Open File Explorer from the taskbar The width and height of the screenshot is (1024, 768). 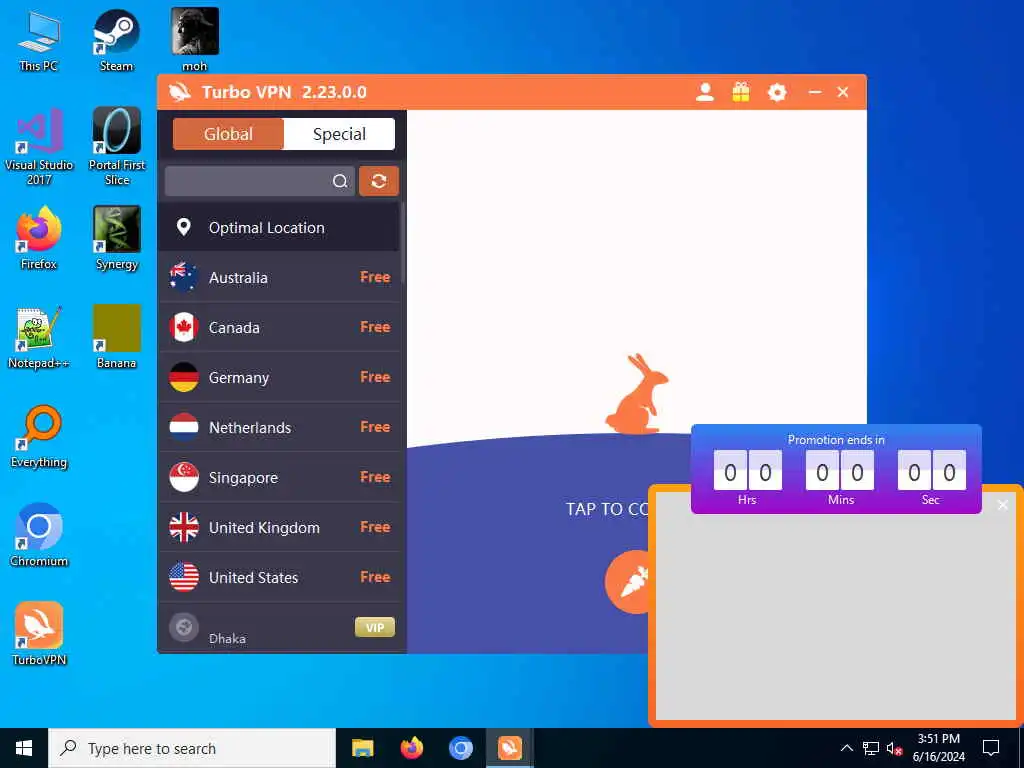[362, 748]
